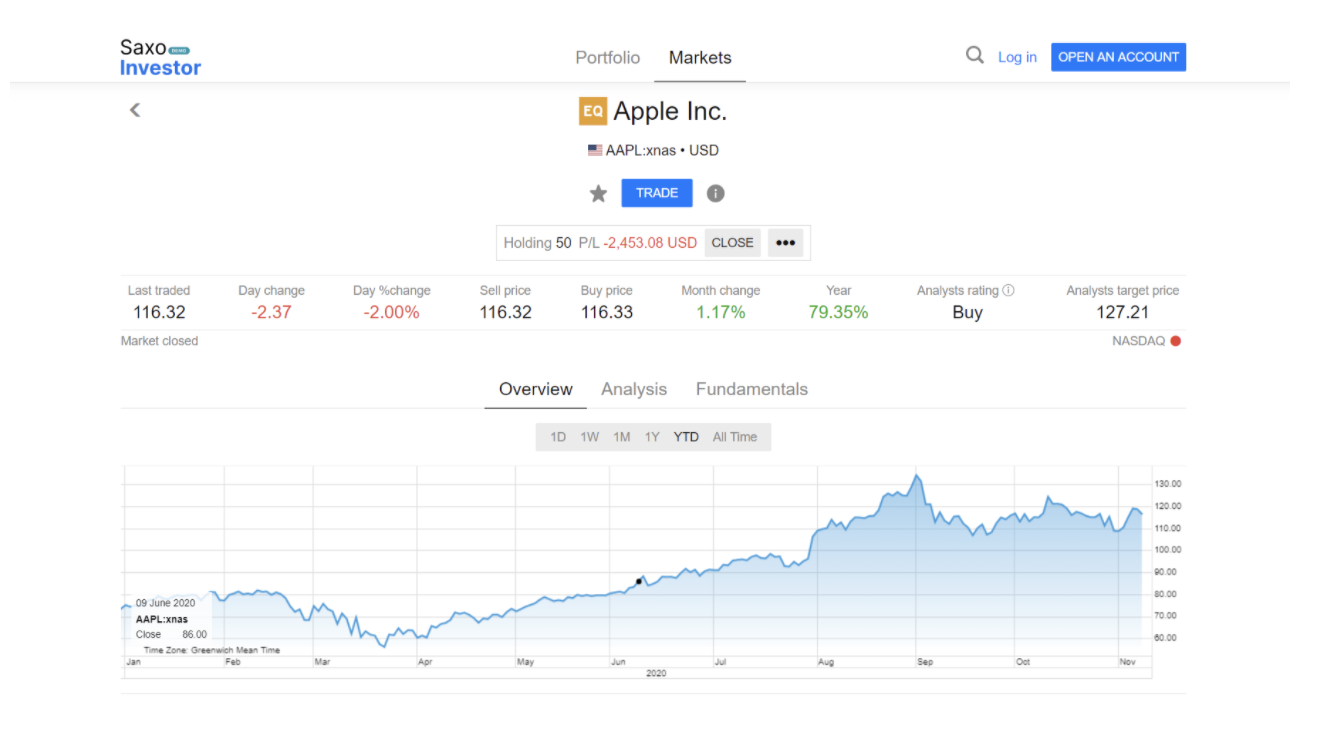Switch to the Fundamentals tab
Screen dimensions: 1326x732
[752, 389]
